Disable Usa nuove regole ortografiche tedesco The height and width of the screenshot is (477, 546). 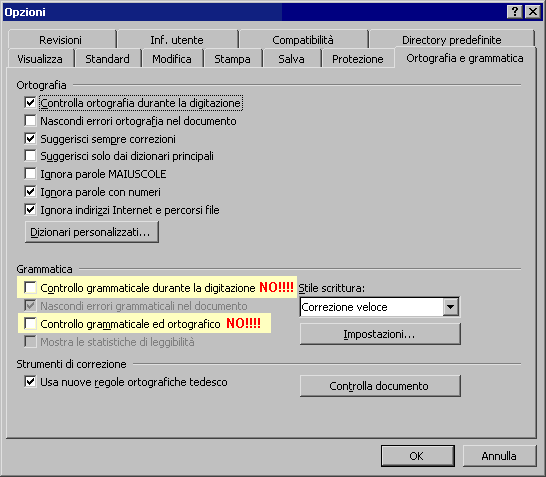point(30,382)
